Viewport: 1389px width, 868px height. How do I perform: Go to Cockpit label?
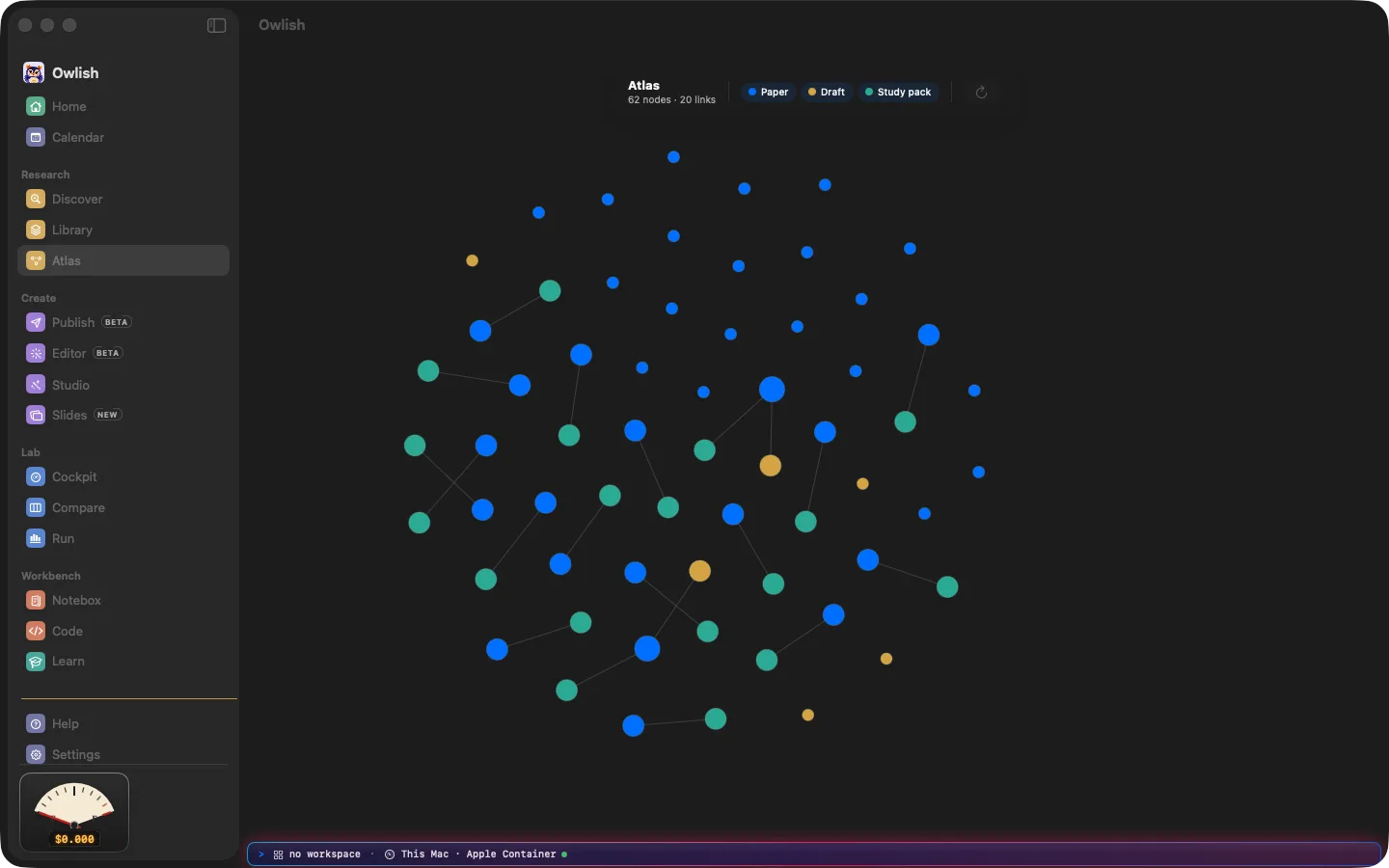74,476
